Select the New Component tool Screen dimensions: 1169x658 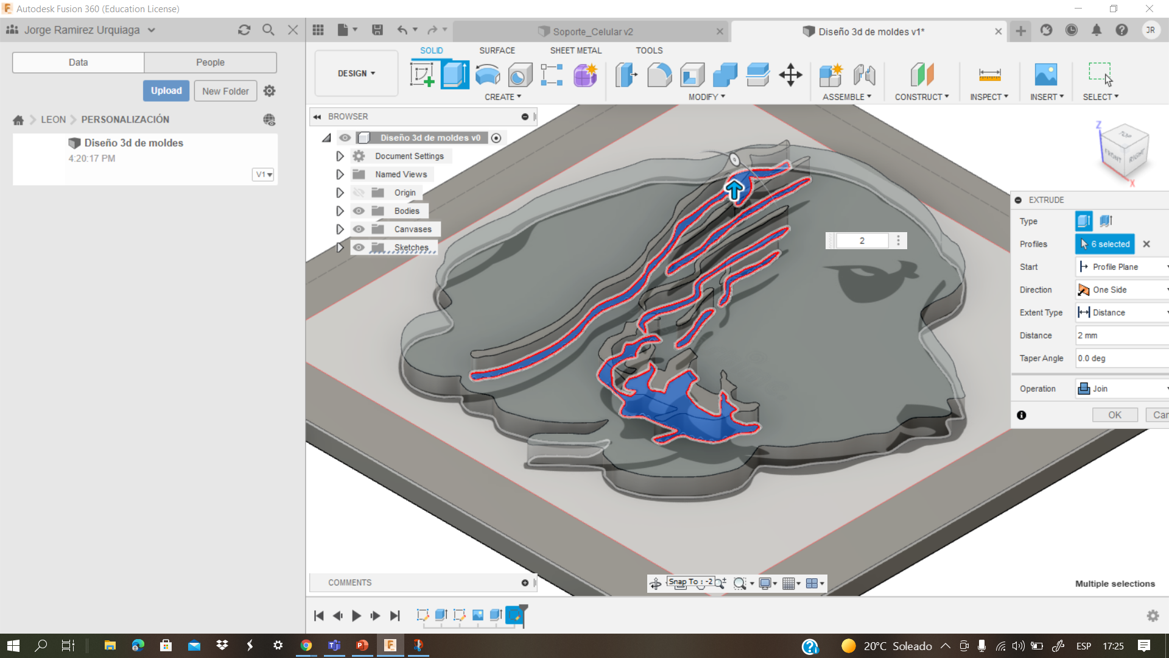[831, 75]
